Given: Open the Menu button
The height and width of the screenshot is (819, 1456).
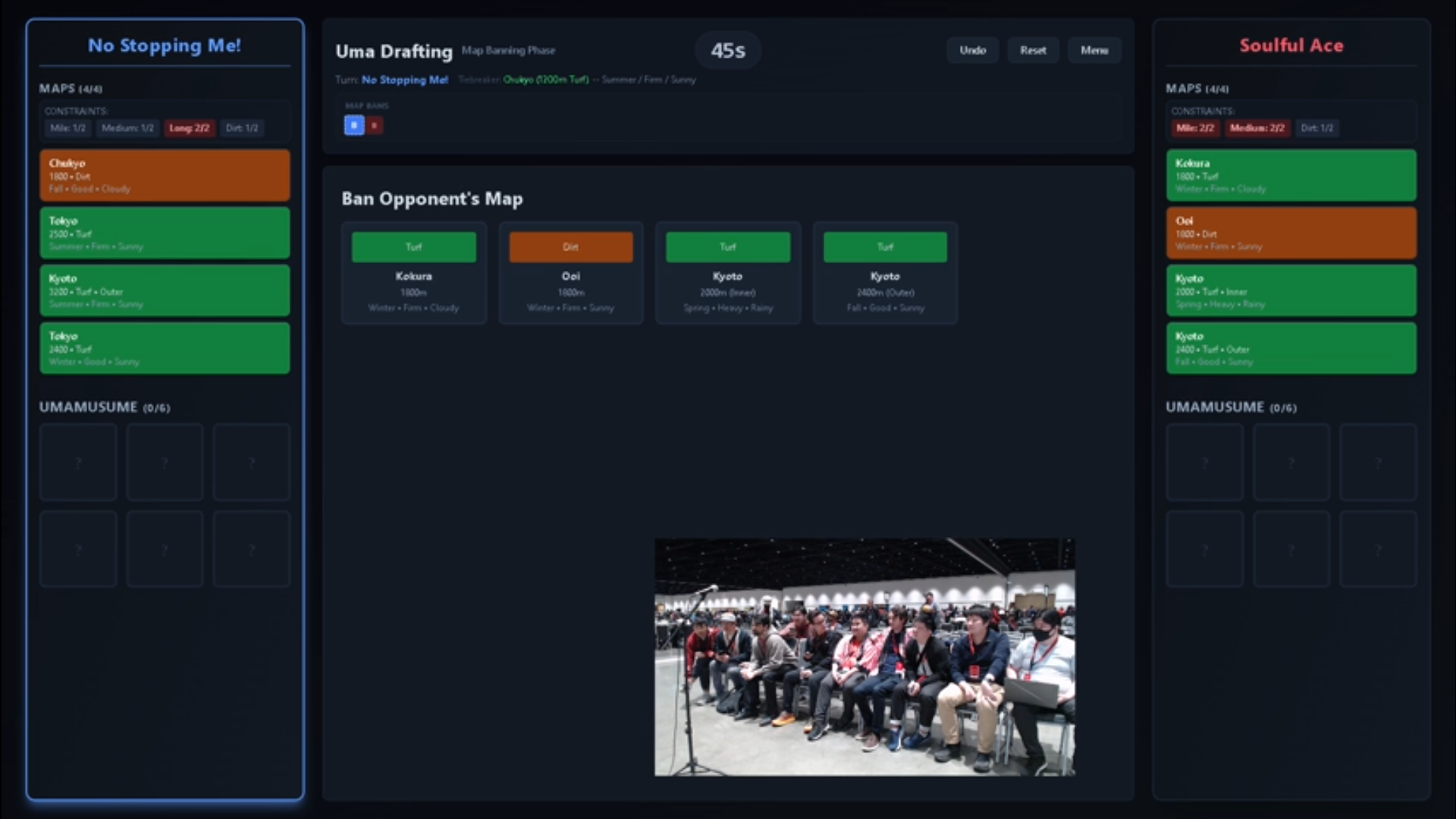Looking at the screenshot, I should click(1094, 50).
